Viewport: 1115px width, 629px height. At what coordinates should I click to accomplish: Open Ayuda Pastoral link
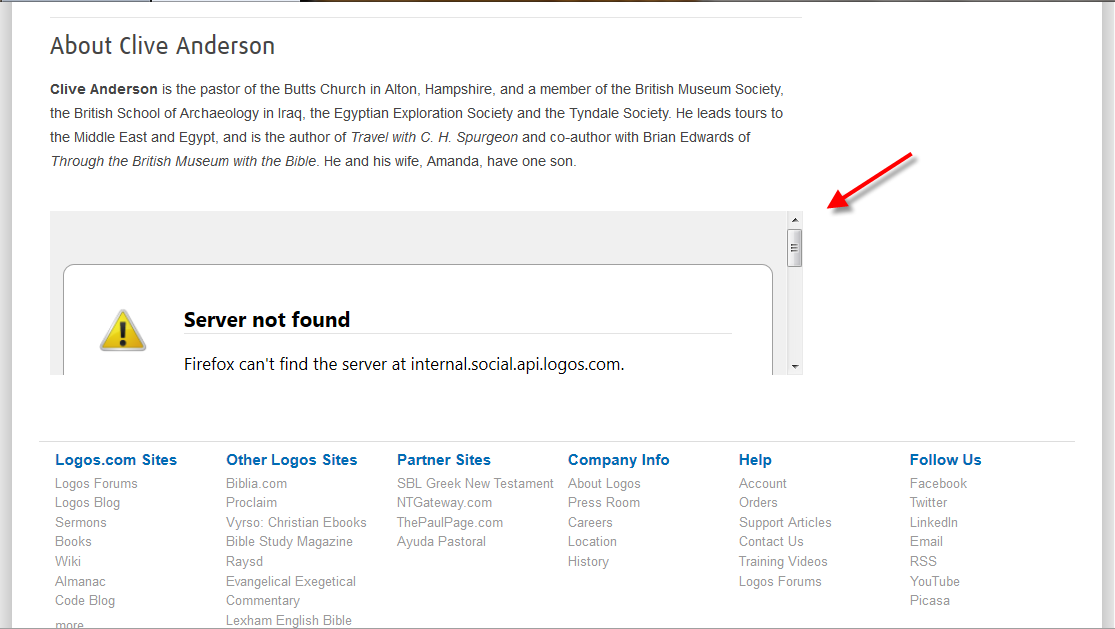[441, 542]
